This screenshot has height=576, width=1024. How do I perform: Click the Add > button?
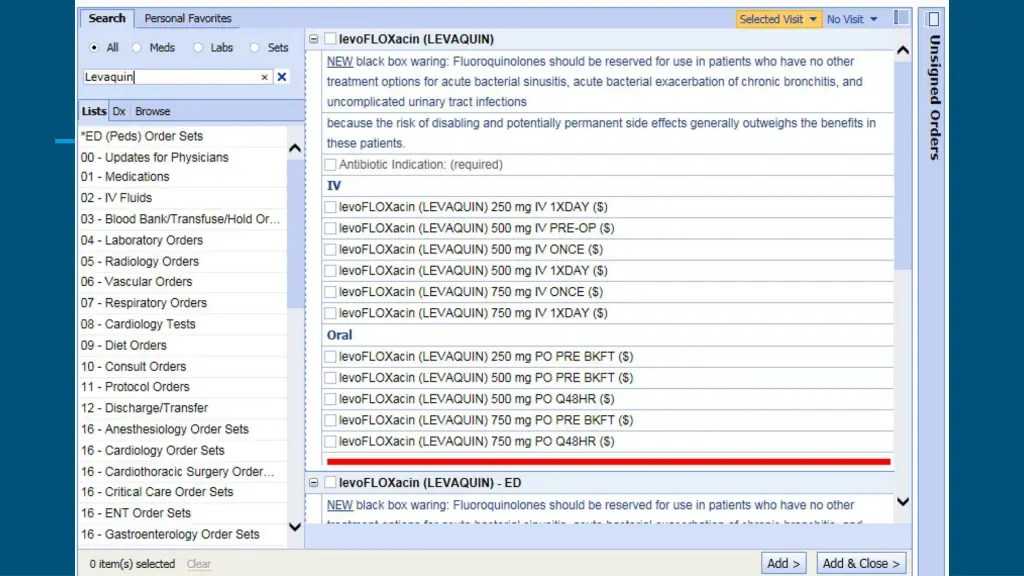click(x=784, y=563)
